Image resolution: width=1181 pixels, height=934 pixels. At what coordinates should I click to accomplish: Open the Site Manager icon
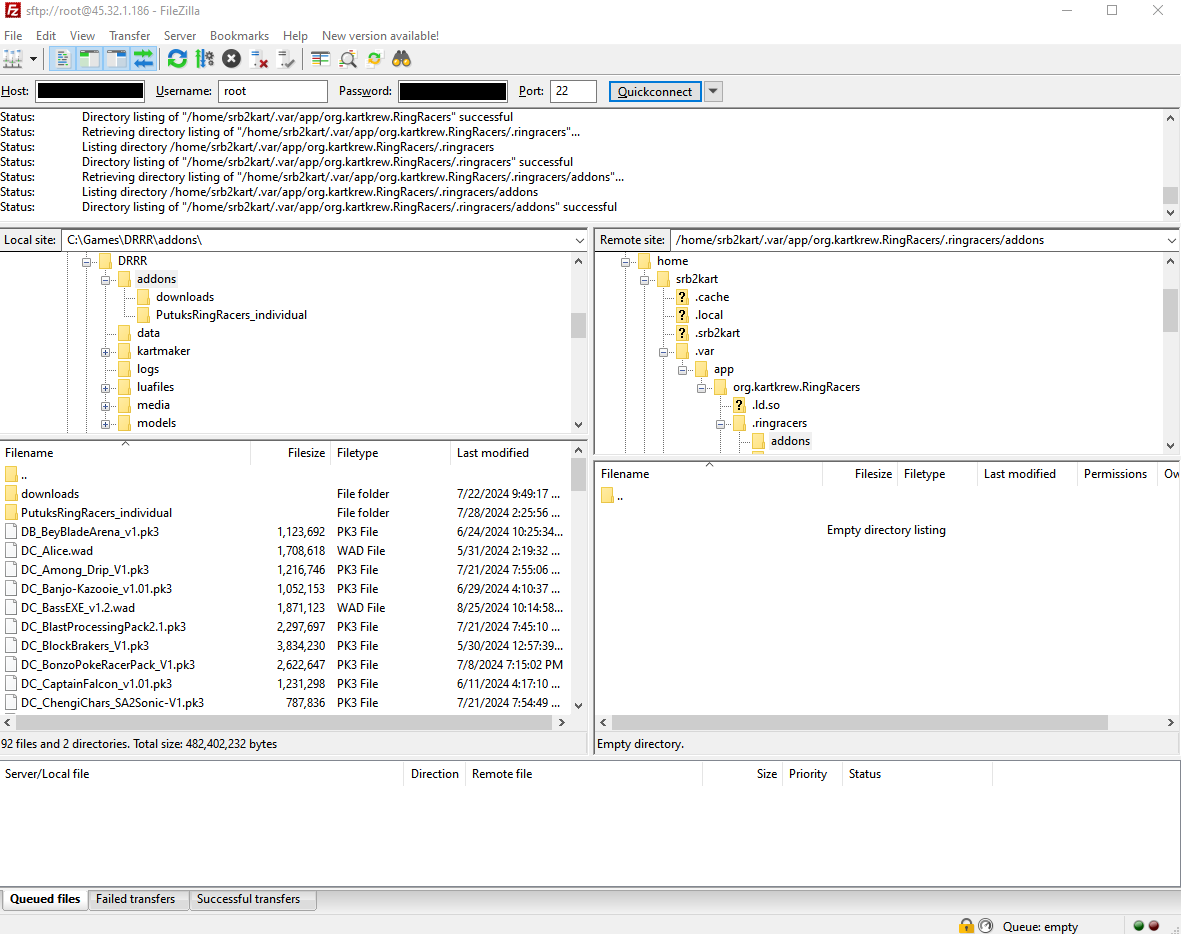click(x=13, y=59)
